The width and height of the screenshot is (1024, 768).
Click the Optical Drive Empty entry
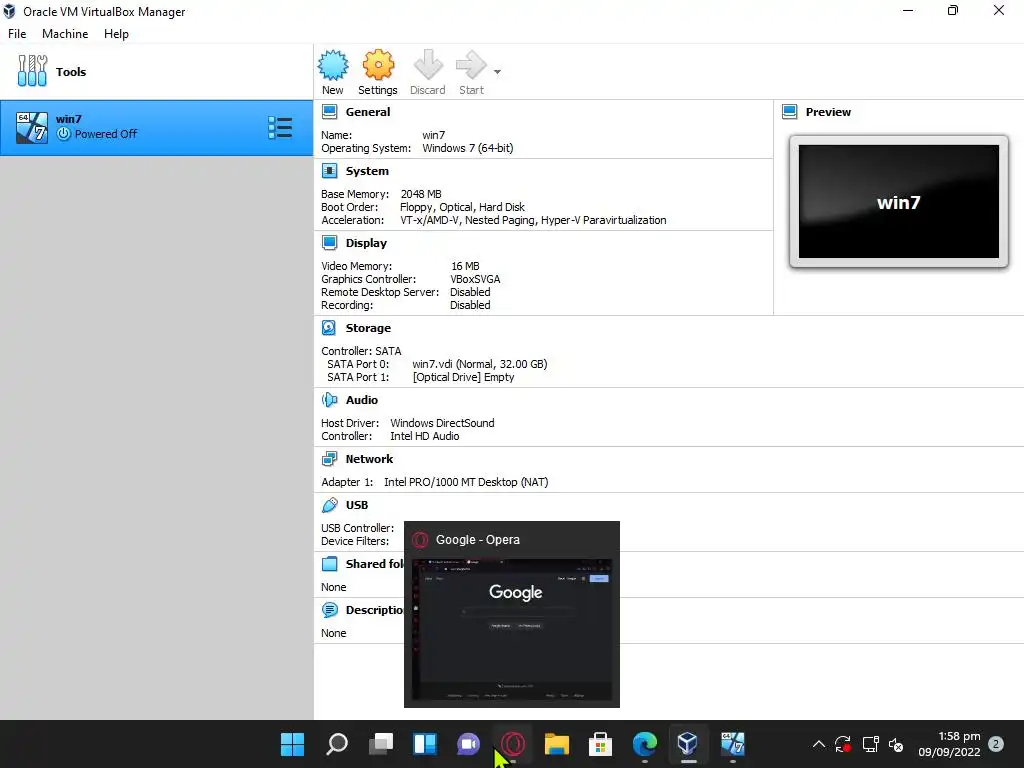(x=464, y=377)
